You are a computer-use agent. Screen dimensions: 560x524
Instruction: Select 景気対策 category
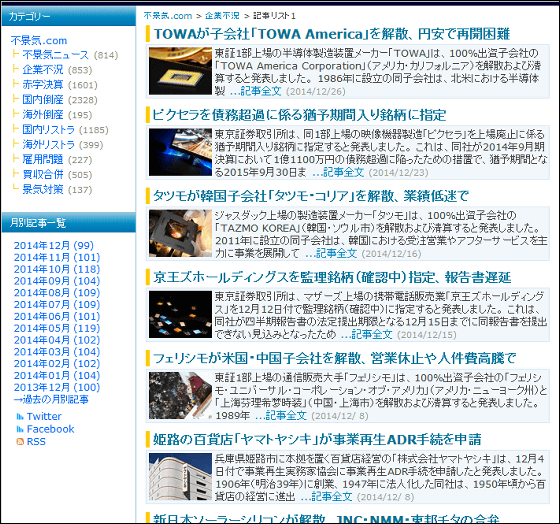pos(43,190)
